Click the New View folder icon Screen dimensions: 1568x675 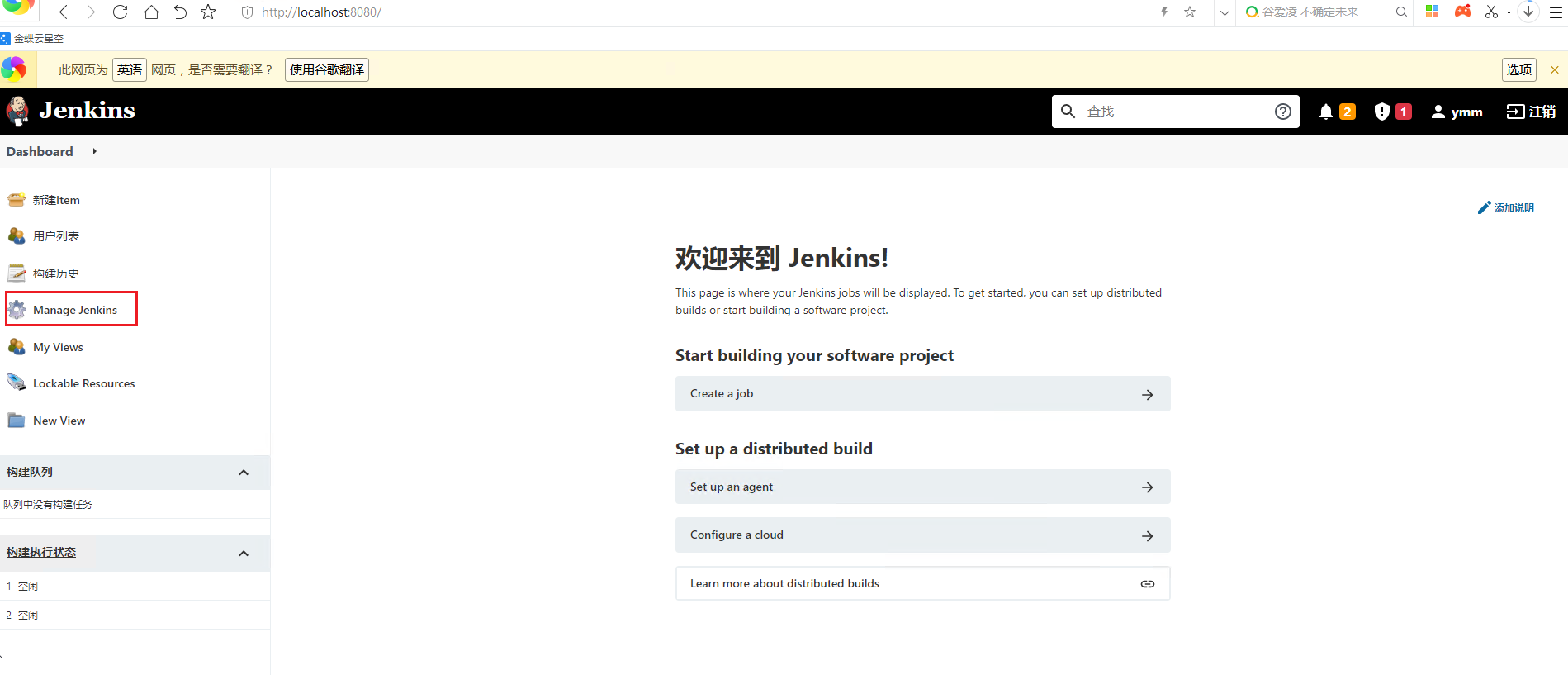coord(17,420)
